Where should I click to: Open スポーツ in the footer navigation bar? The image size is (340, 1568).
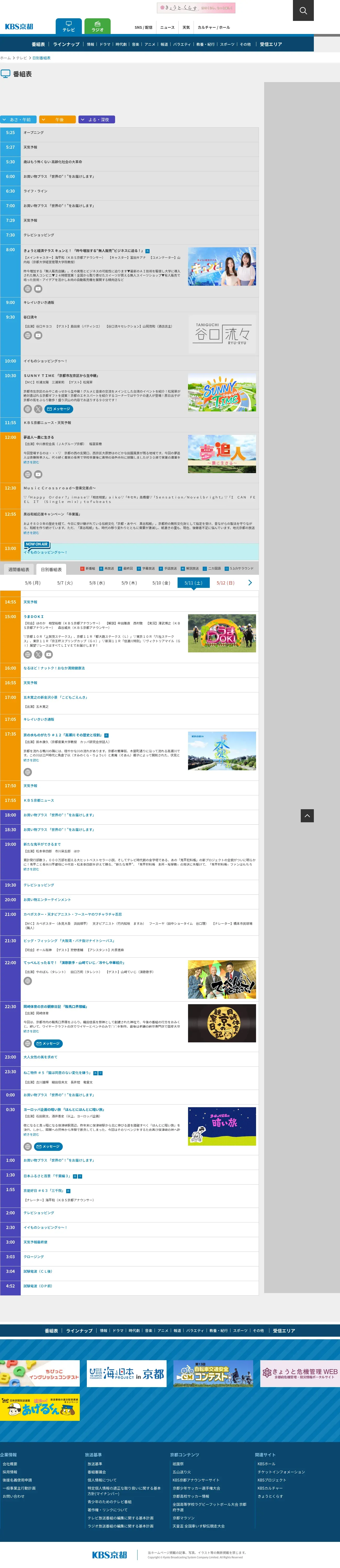point(241,1331)
